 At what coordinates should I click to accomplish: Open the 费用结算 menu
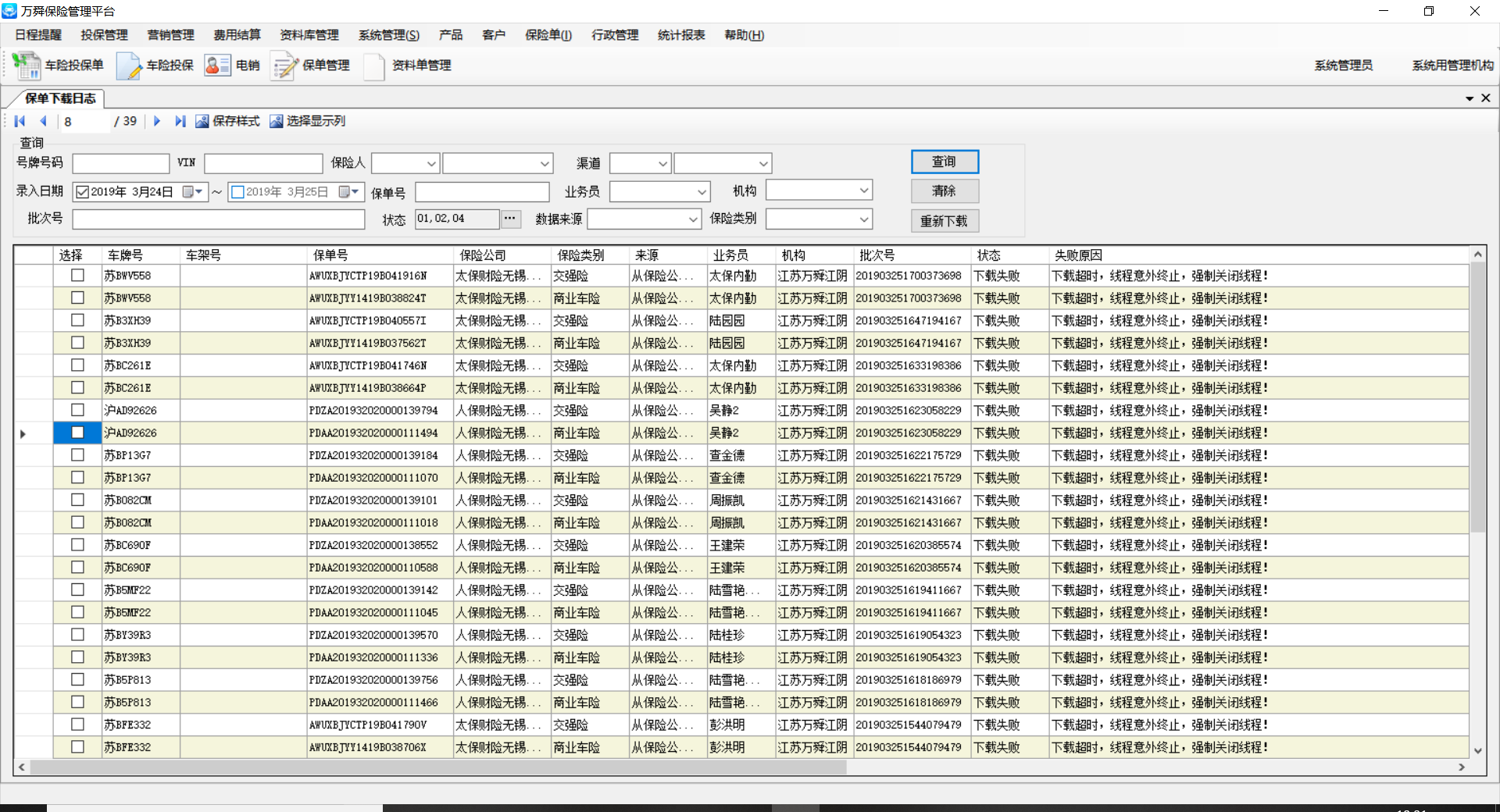237,35
